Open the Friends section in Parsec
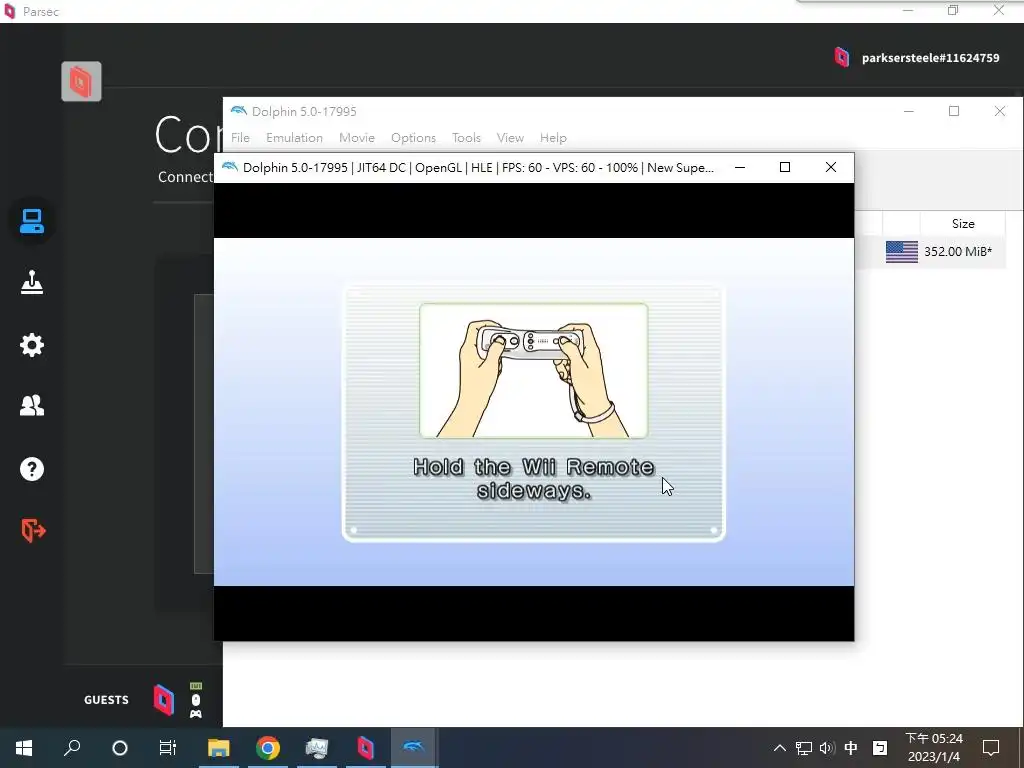 click(31, 406)
